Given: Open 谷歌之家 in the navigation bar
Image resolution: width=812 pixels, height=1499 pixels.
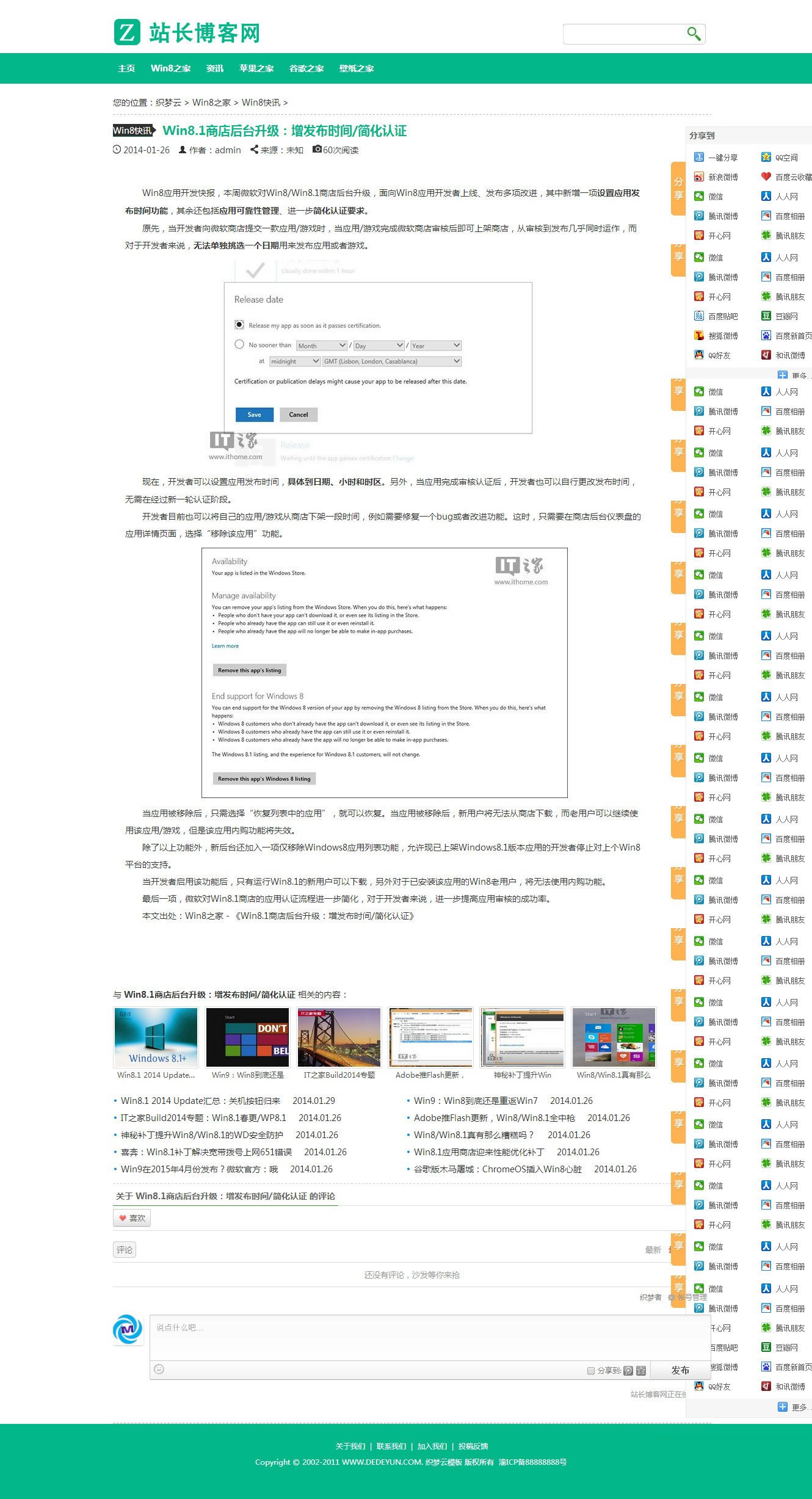Looking at the screenshot, I should tap(306, 68).
